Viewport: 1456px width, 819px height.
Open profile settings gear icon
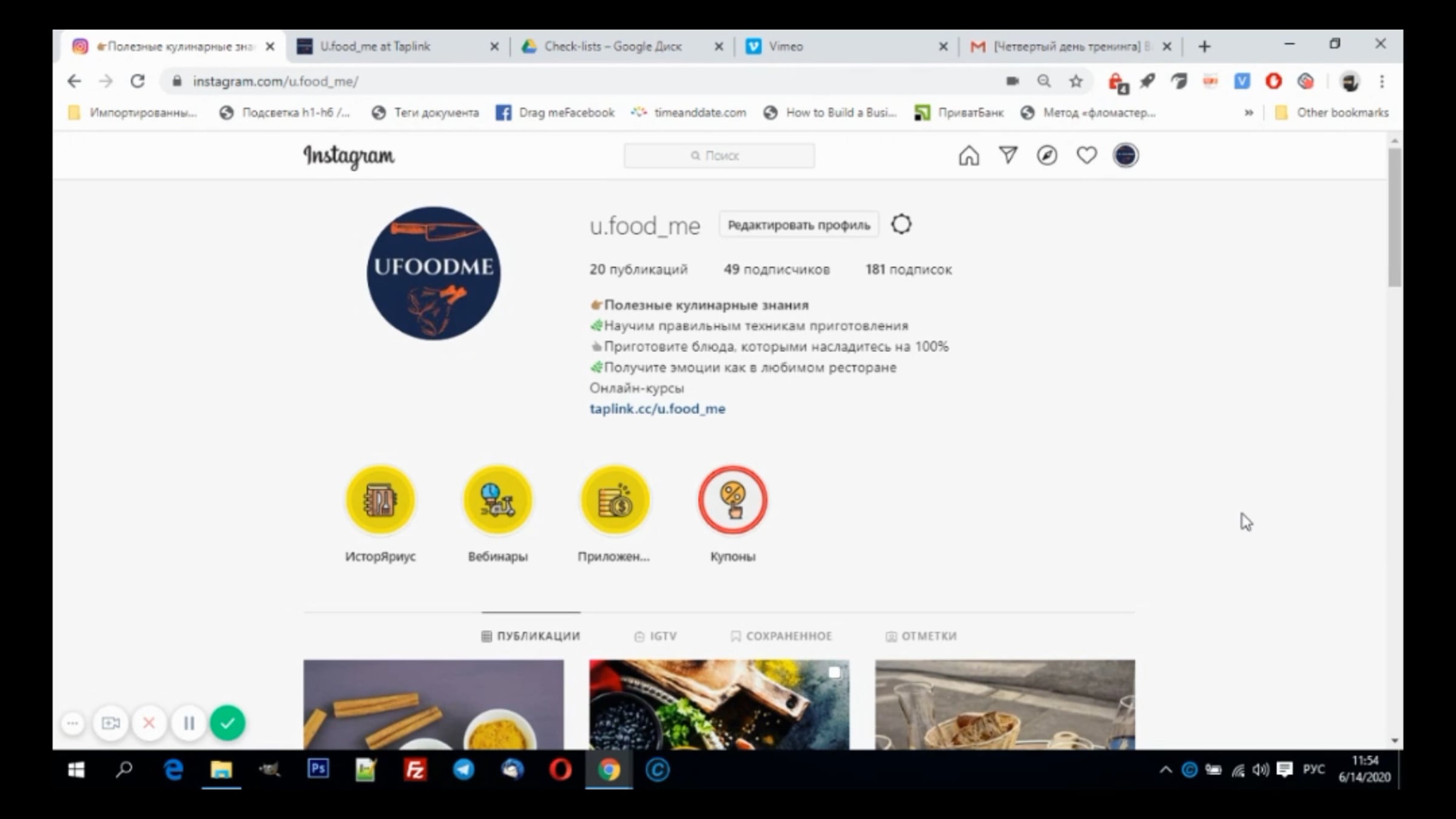click(x=901, y=224)
